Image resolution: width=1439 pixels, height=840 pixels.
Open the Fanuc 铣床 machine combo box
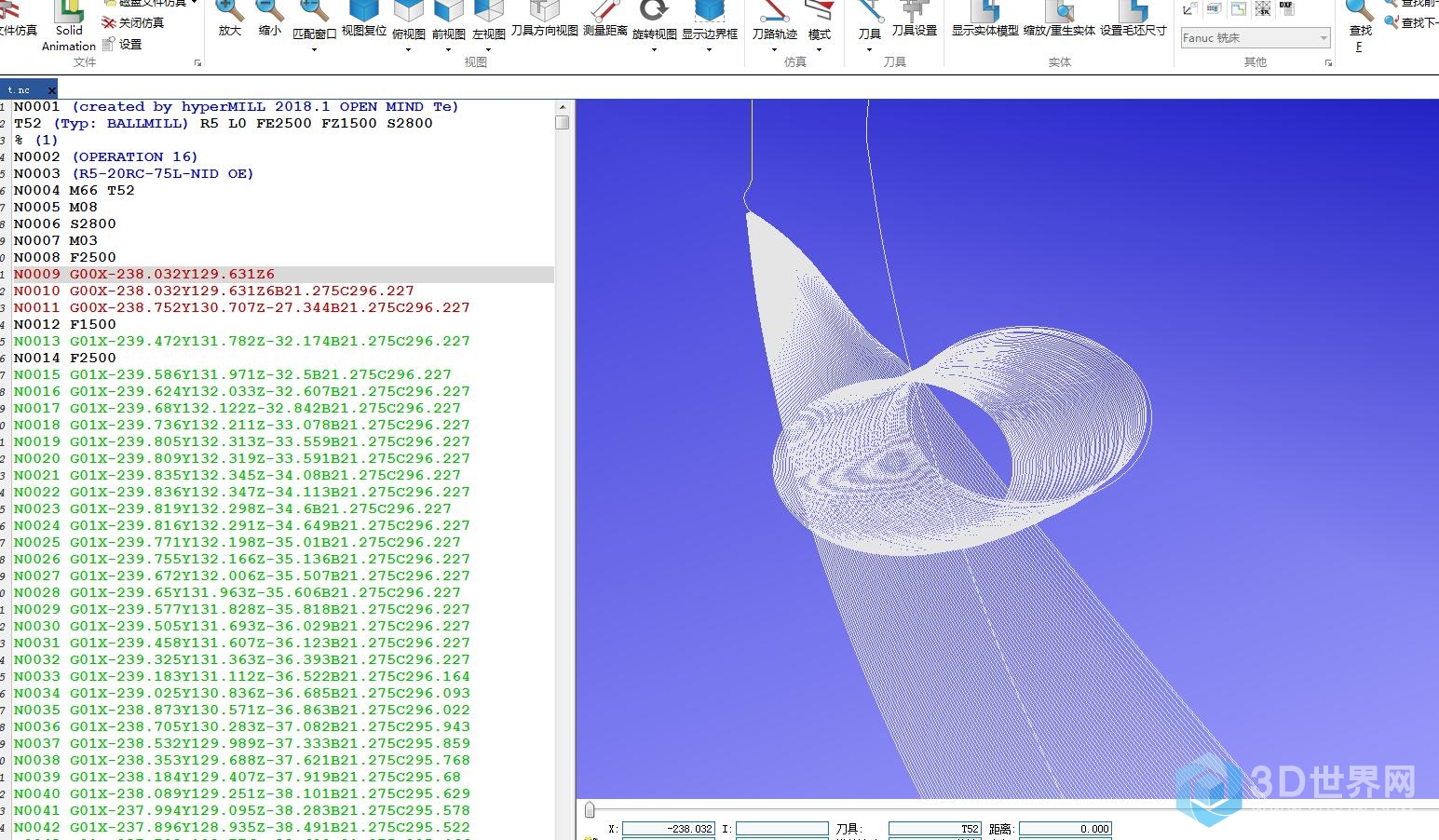click(1255, 38)
